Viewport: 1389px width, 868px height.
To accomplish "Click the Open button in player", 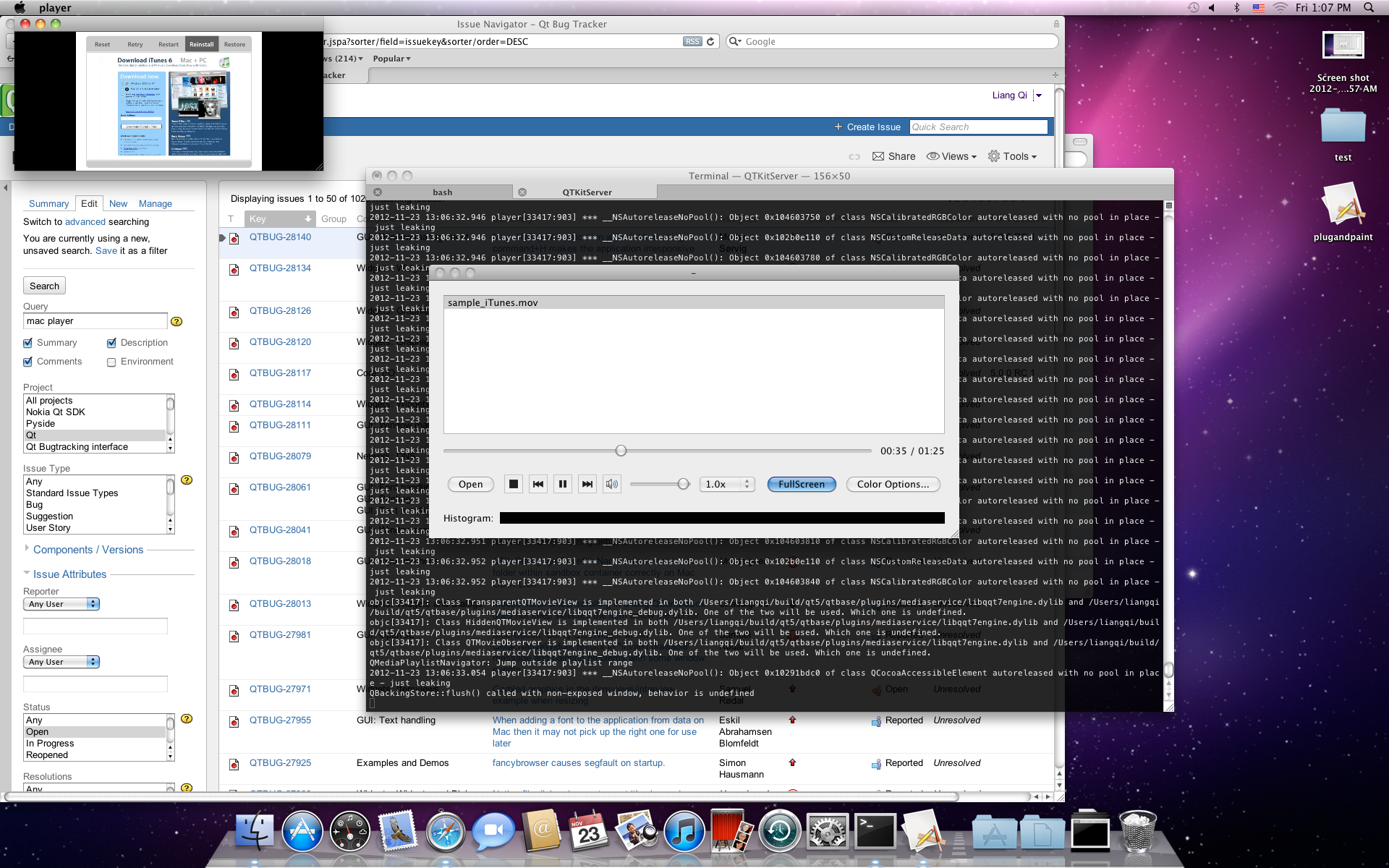I will (x=470, y=484).
